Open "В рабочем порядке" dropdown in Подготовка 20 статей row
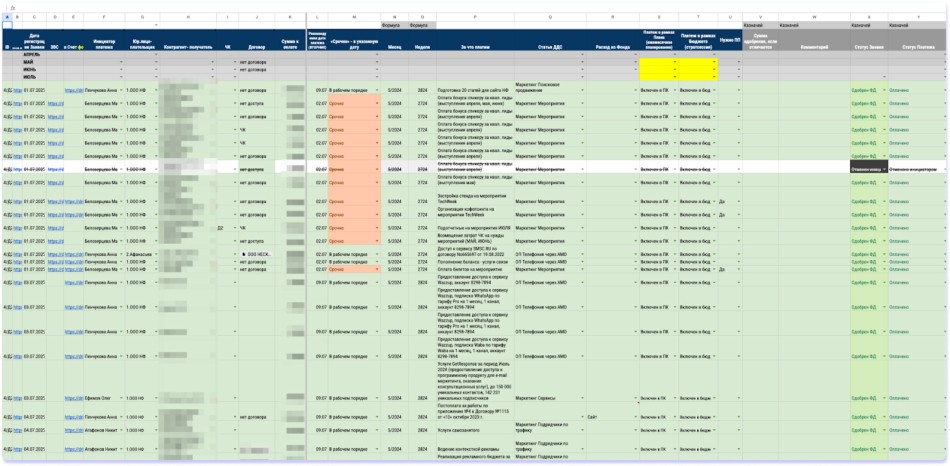The width and height of the screenshot is (950, 466). click(377, 89)
